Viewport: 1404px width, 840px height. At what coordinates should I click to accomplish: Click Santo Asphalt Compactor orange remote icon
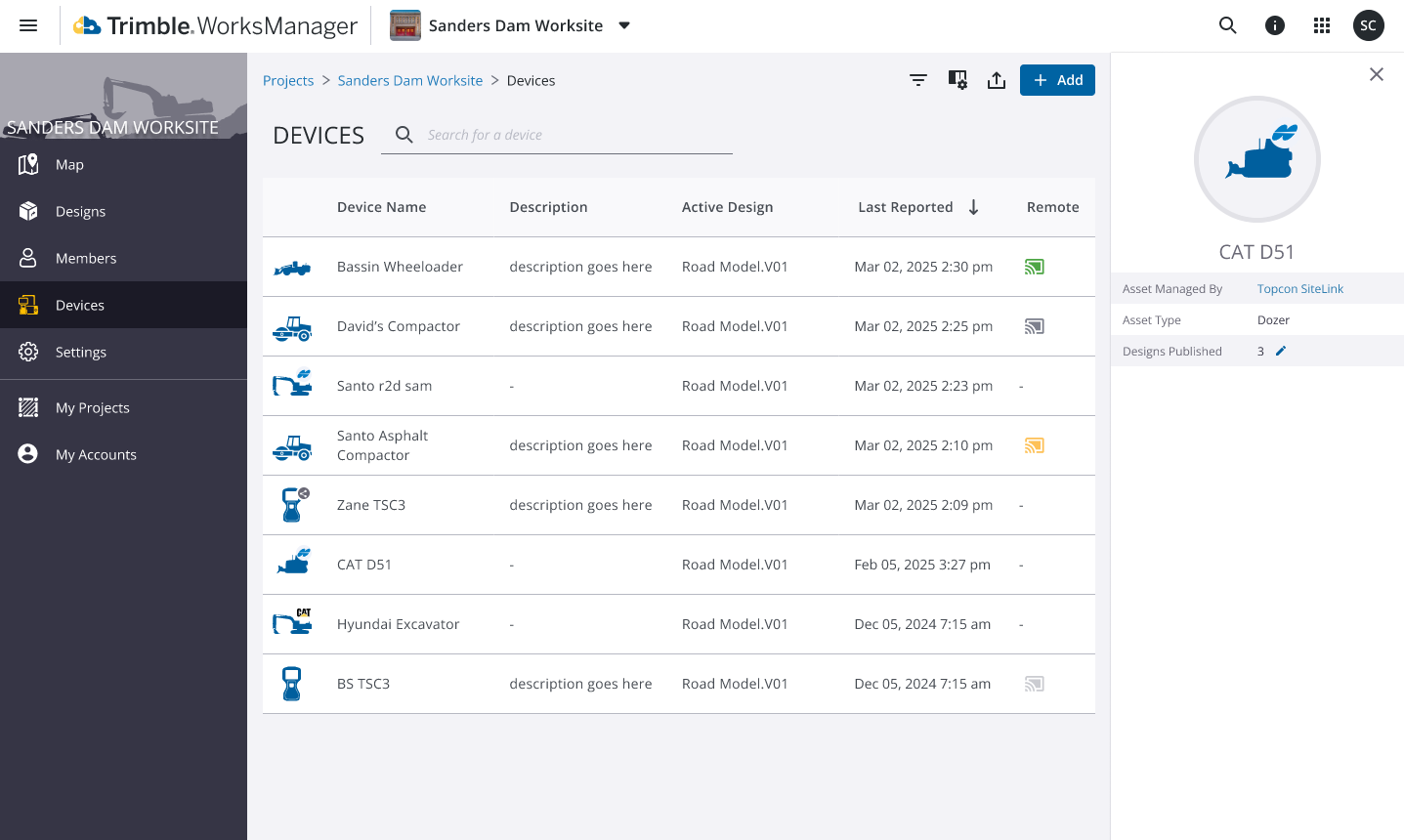1035,445
